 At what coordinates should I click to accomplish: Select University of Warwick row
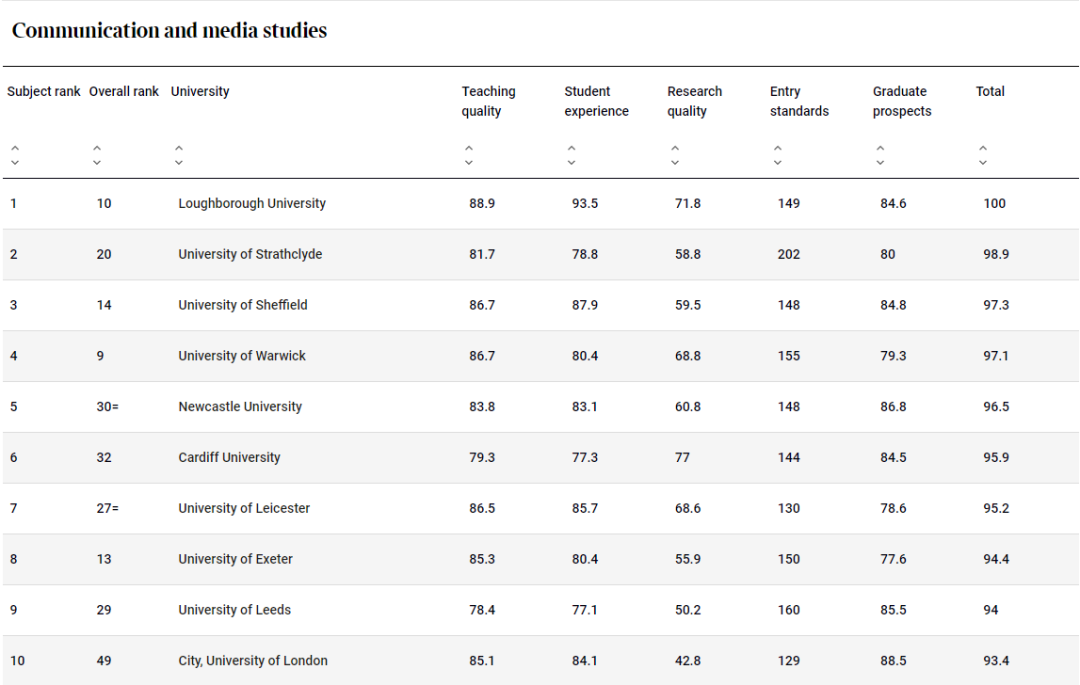541,356
